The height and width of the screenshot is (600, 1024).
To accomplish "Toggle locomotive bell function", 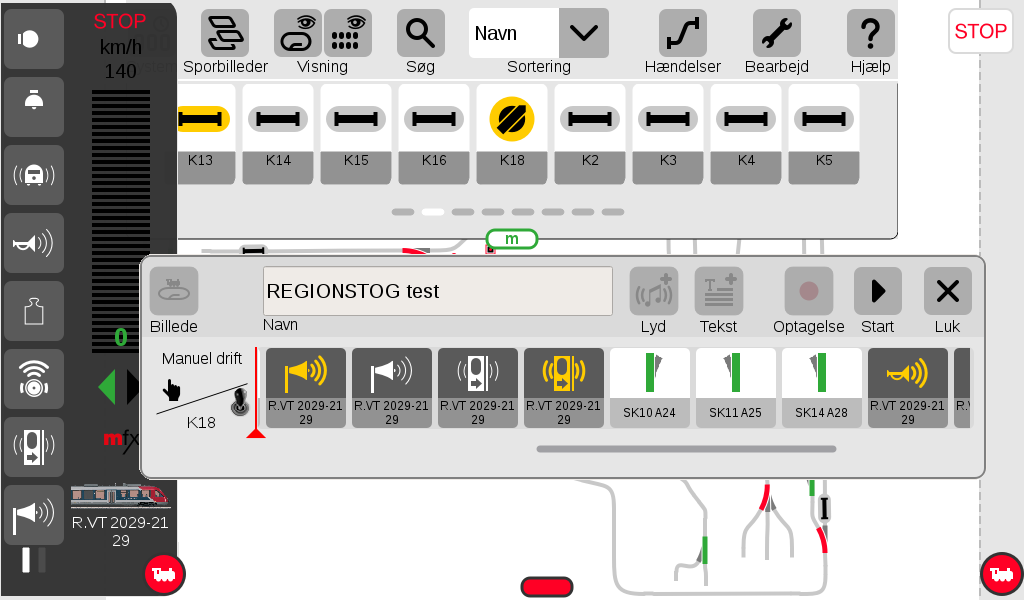I will point(34,107).
